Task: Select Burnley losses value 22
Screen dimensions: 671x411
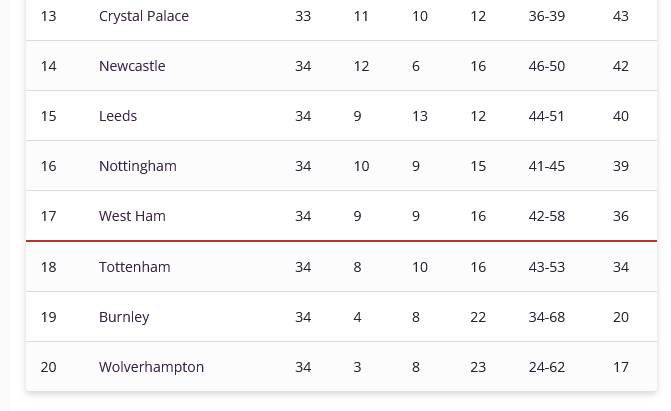Action: [x=478, y=317]
